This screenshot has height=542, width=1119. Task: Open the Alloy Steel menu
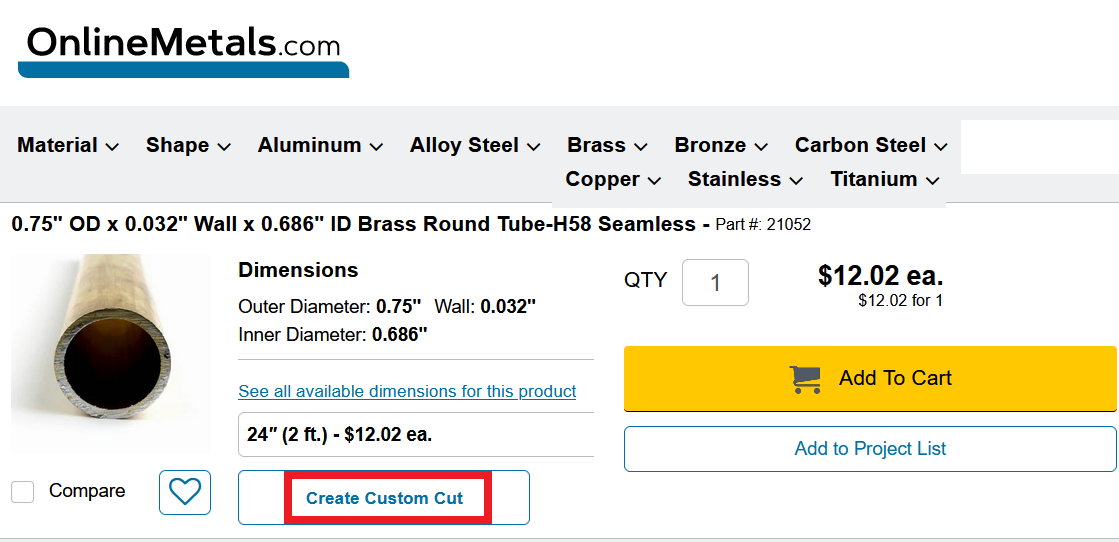(475, 146)
